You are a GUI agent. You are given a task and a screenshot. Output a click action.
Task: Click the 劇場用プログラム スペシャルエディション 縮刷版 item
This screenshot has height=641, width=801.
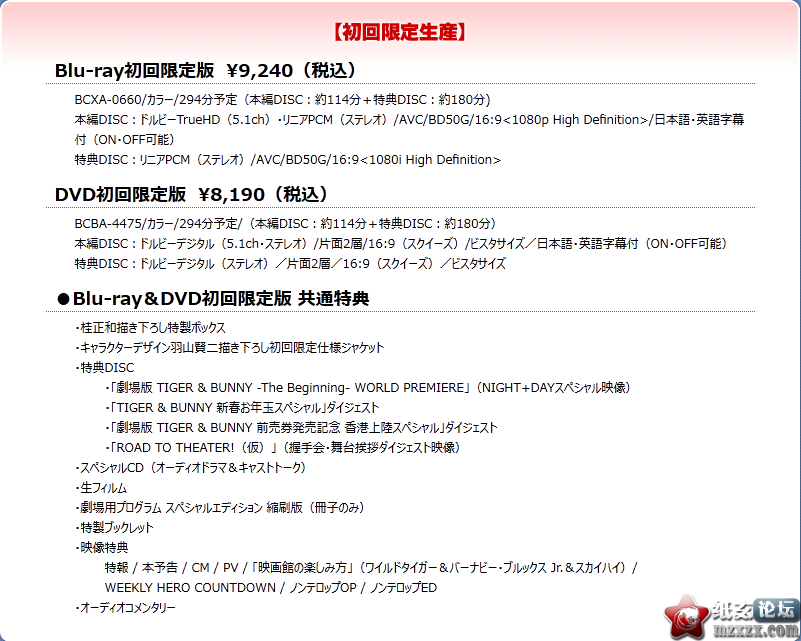click(x=220, y=508)
